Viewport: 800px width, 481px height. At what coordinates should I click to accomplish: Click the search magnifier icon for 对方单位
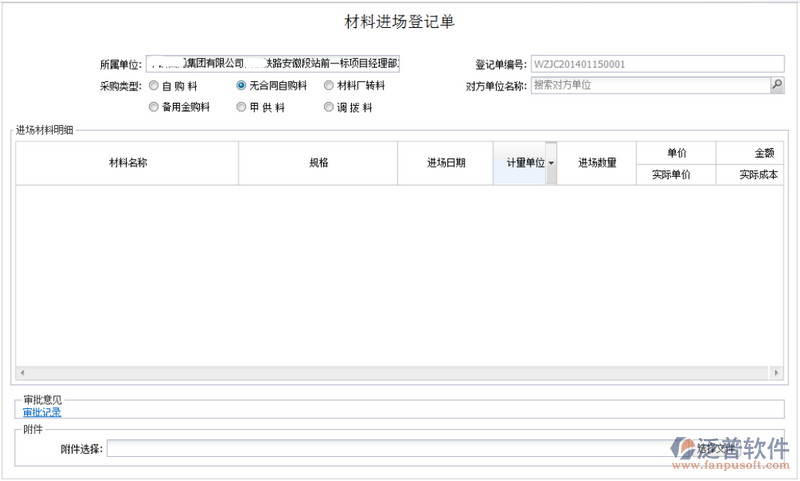point(777,86)
